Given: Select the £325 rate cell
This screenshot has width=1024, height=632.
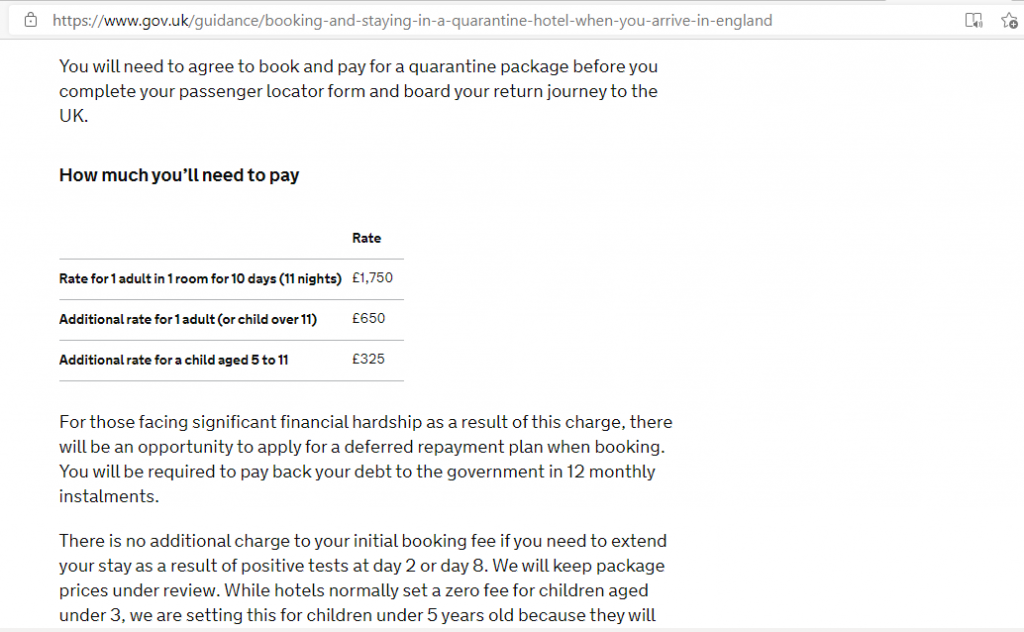Looking at the screenshot, I should pos(368,359).
